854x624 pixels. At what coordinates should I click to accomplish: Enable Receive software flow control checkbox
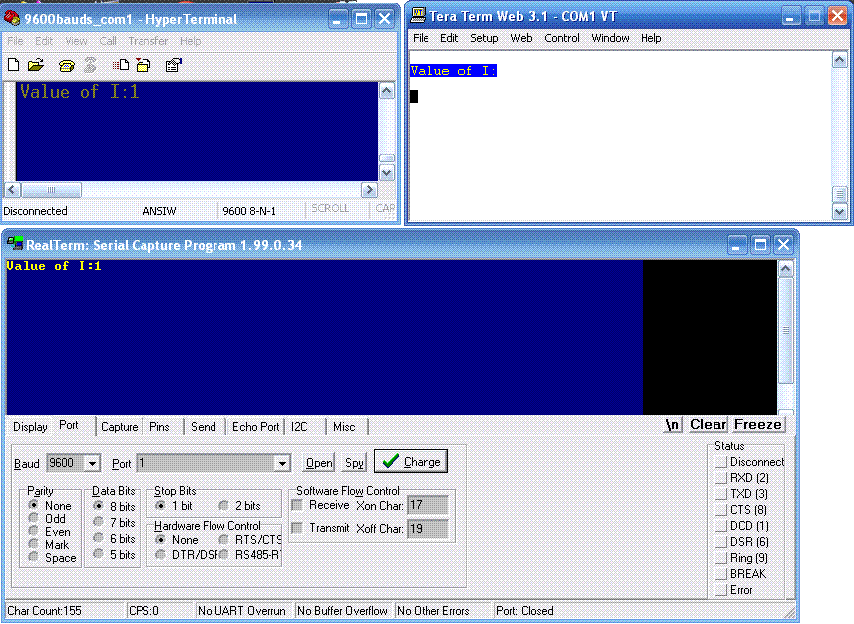[297, 505]
